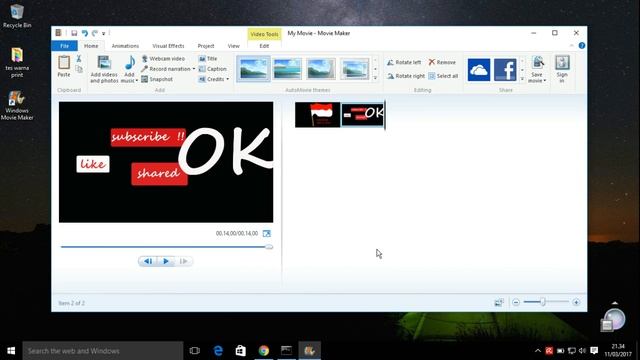Screen dimensions: 640x360
Task: Switch to the Home ribbon tab
Action: (x=91, y=46)
